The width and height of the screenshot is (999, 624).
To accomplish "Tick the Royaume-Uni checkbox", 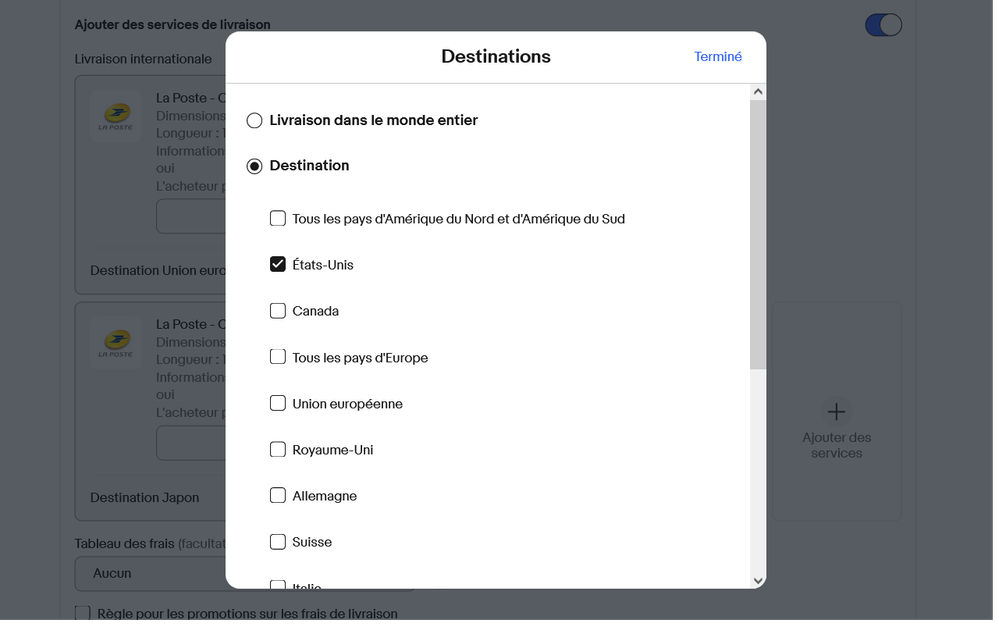I will click(279, 451).
